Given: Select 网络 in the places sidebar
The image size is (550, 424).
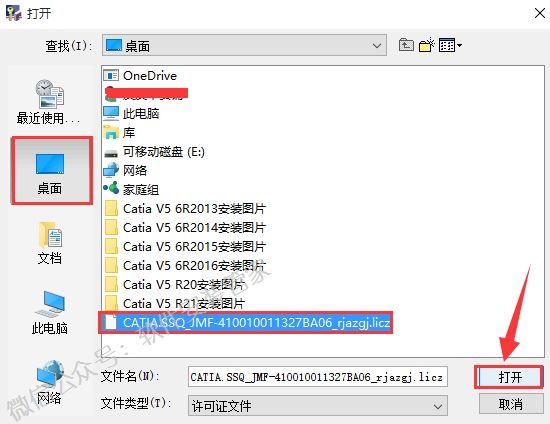Looking at the screenshot, I should 49,382.
